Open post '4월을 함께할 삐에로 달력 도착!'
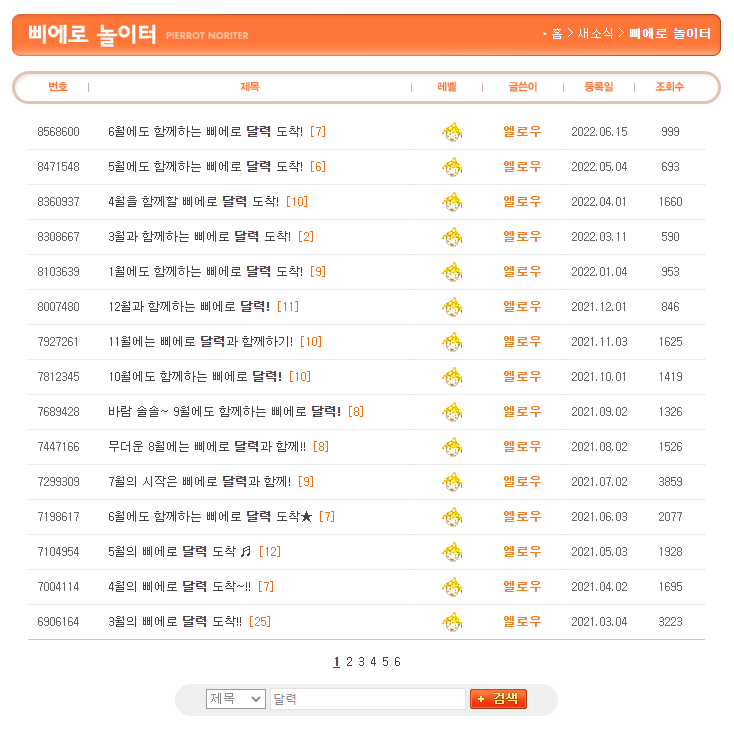Screen dimensions: 734x729 pos(193,202)
